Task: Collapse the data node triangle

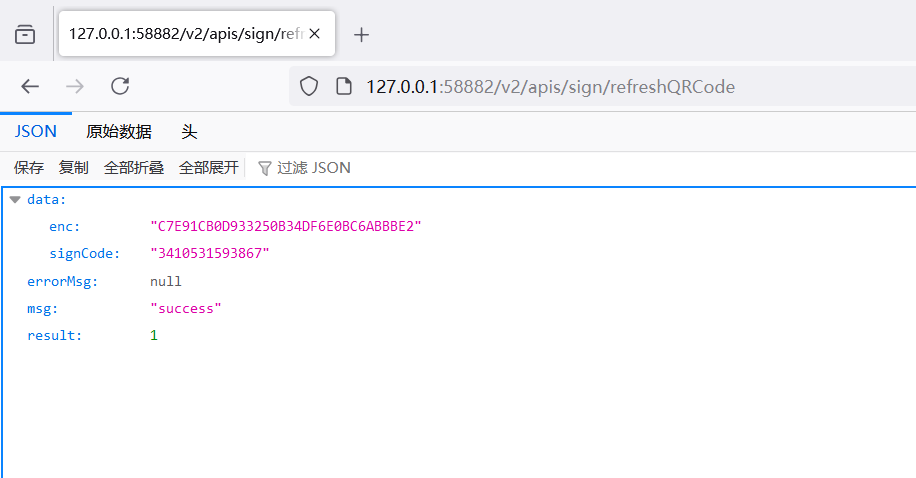Action: point(14,200)
